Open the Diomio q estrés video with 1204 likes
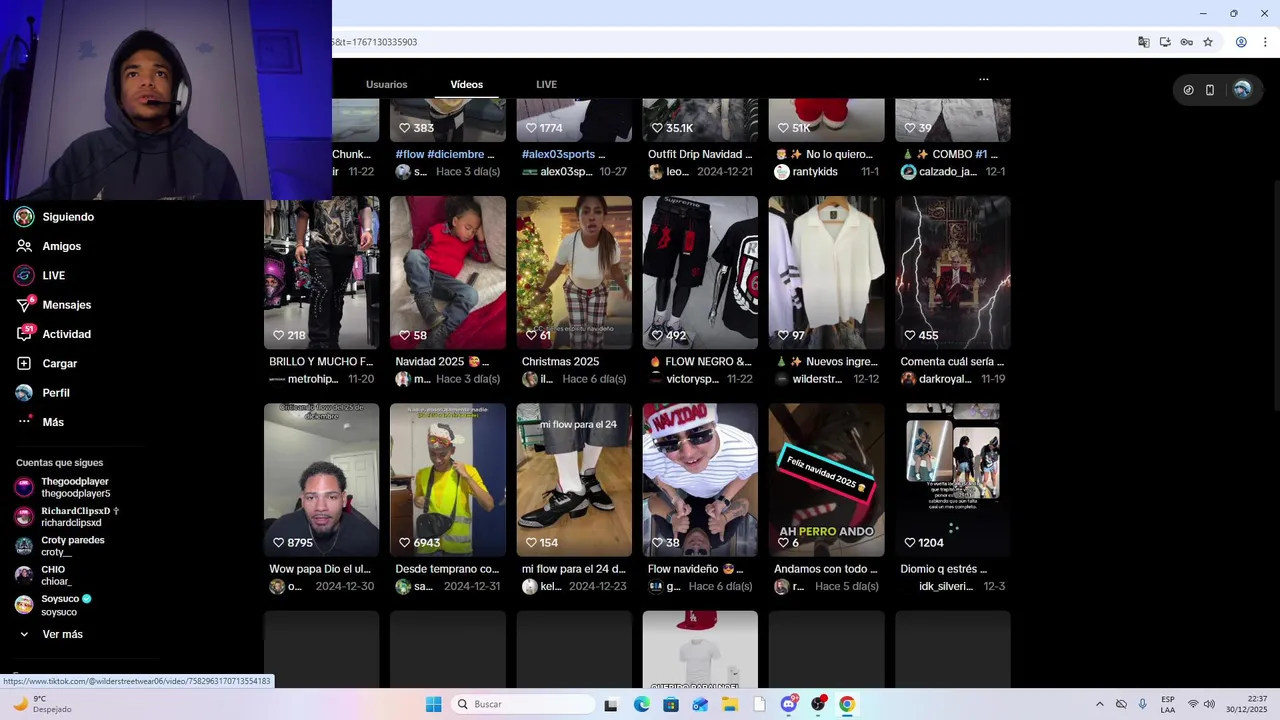This screenshot has height=720, width=1280. click(x=953, y=480)
